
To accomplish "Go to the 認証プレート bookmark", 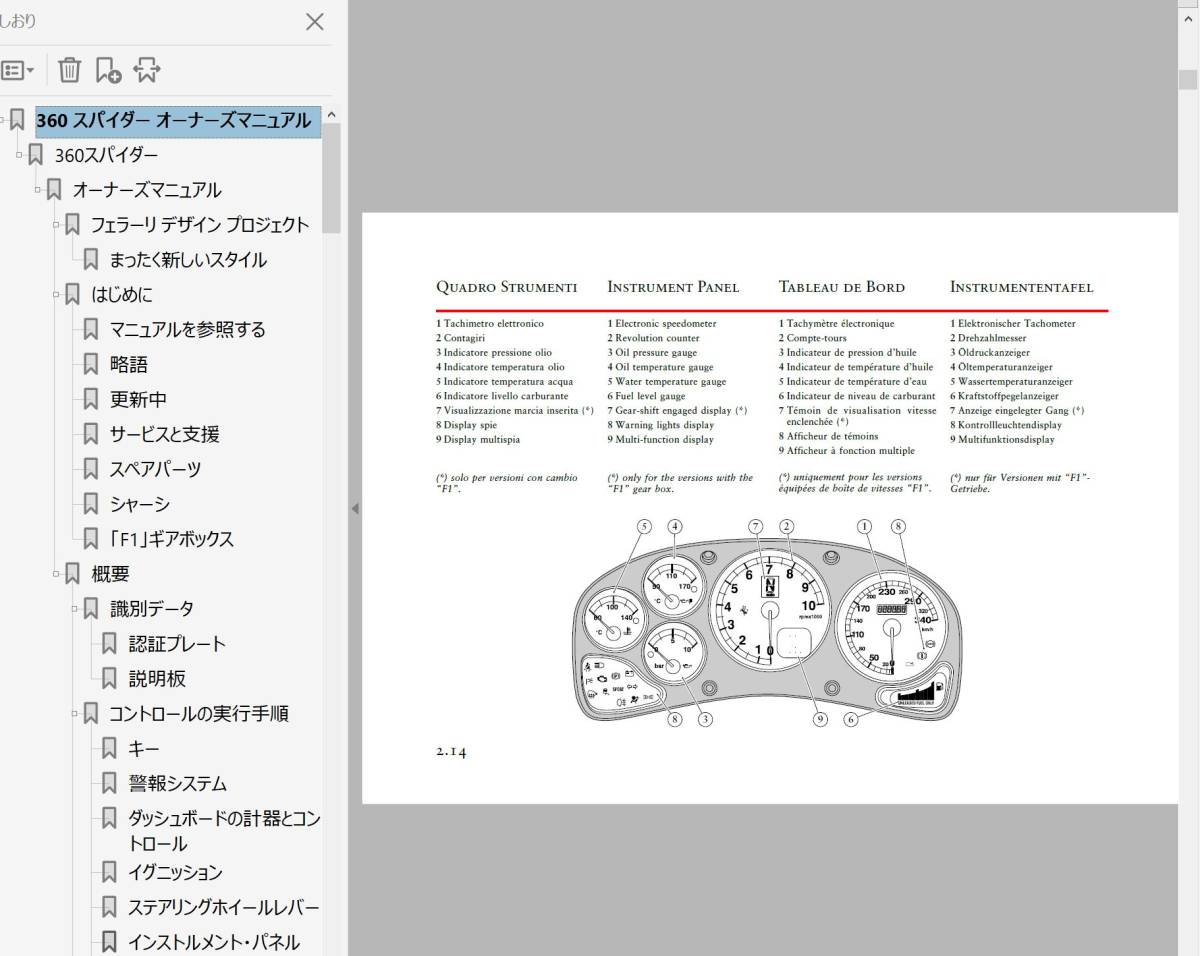I will (177, 644).
